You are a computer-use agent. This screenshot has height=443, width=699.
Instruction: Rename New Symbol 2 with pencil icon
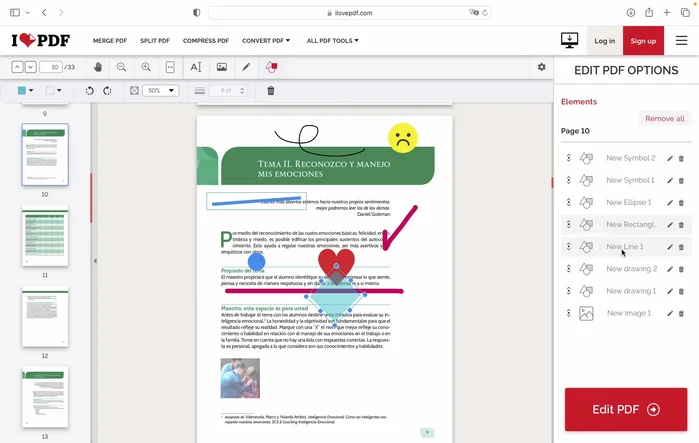pyautogui.click(x=670, y=158)
